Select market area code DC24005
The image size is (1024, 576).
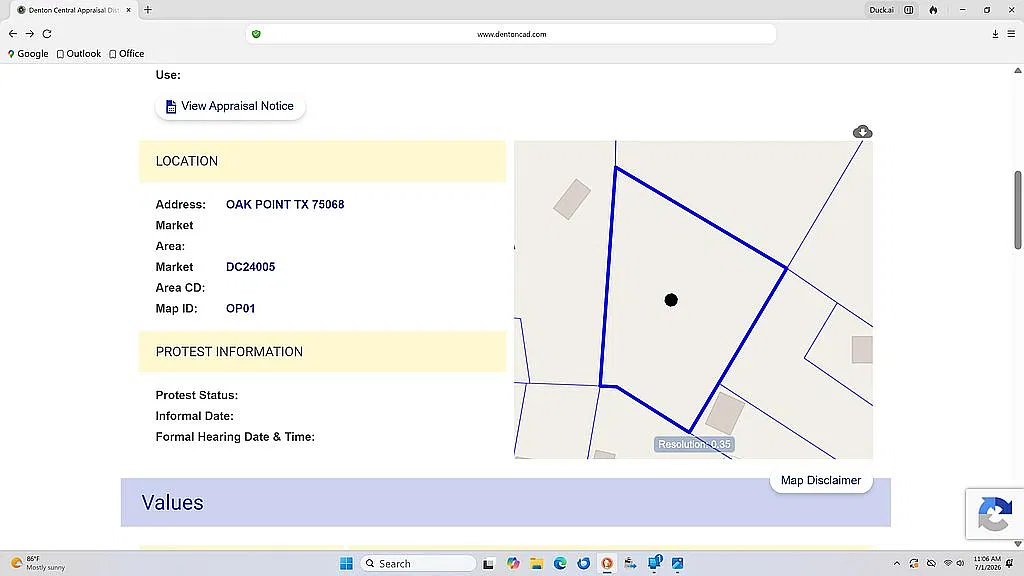click(x=250, y=267)
